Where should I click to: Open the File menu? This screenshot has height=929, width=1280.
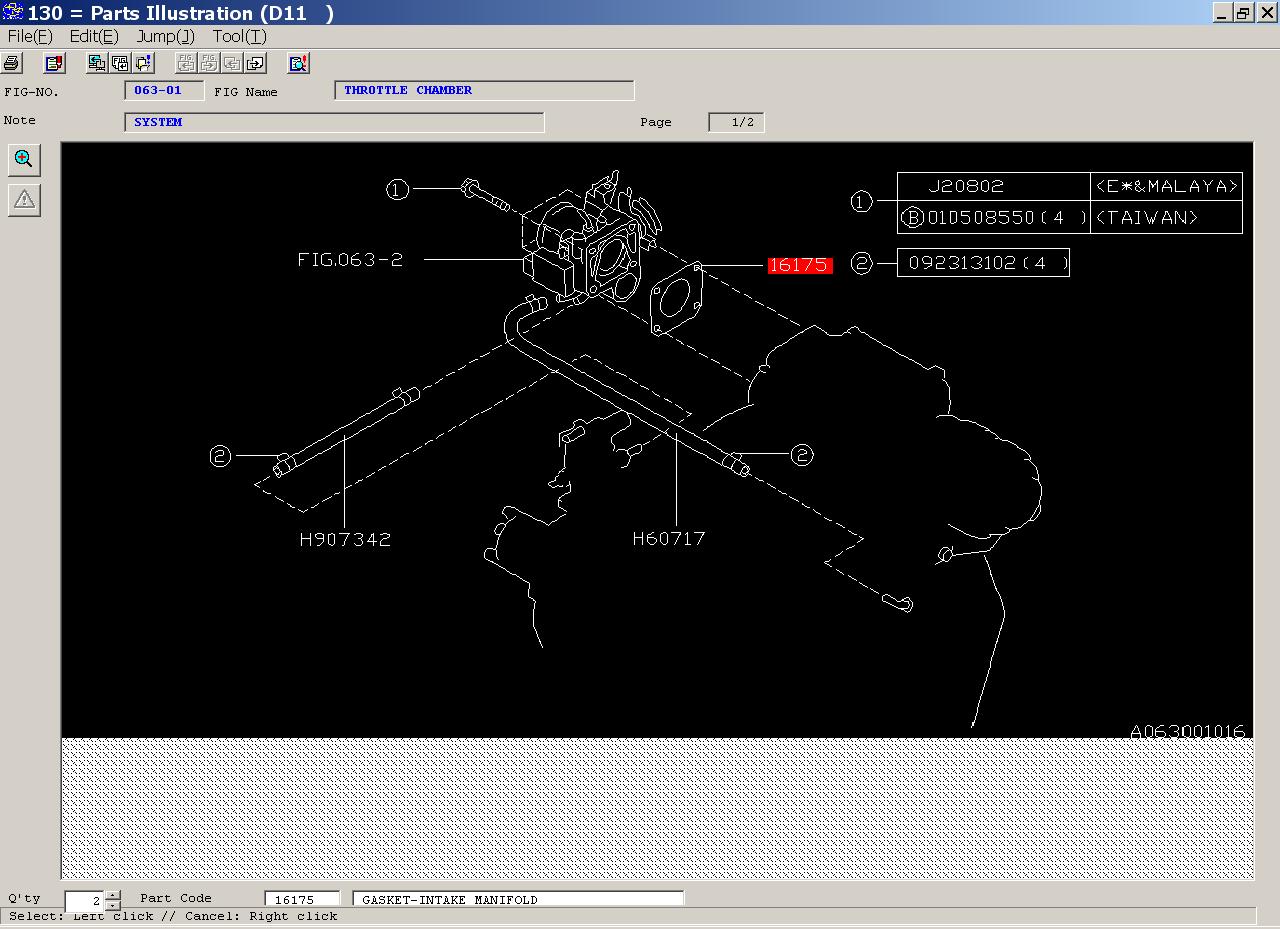coord(30,36)
